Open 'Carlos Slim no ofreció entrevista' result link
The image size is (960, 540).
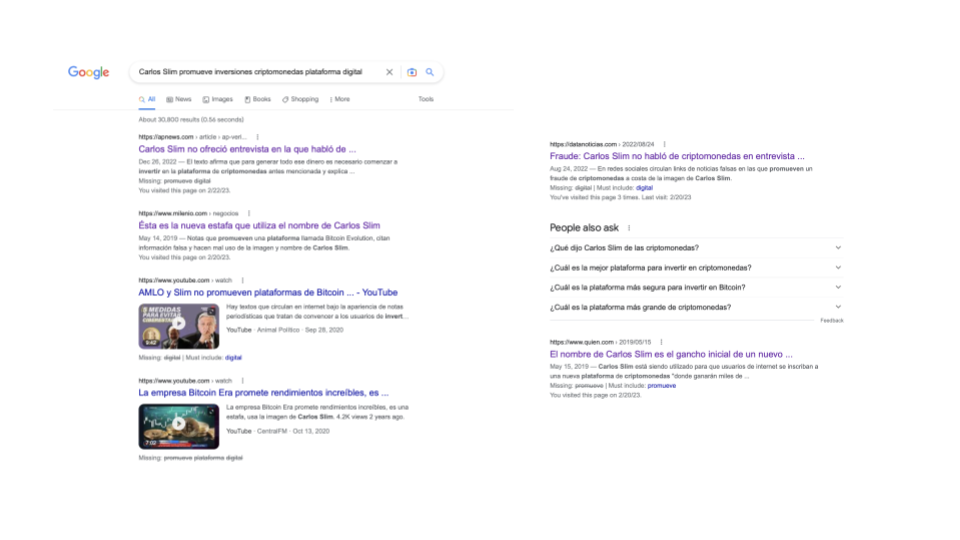click(x=247, y=149)
